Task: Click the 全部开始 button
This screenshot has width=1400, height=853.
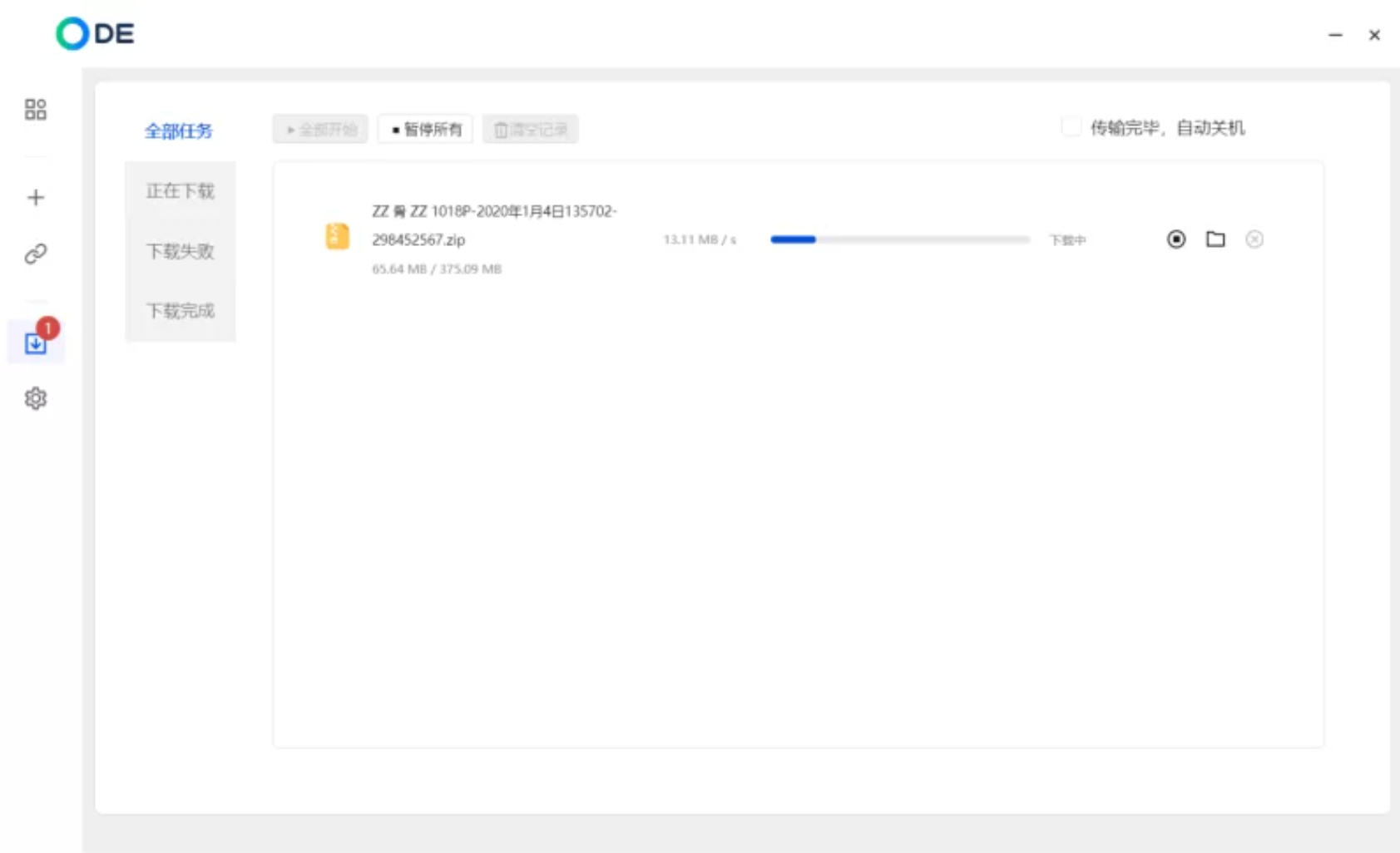Action: click(320, 129)
